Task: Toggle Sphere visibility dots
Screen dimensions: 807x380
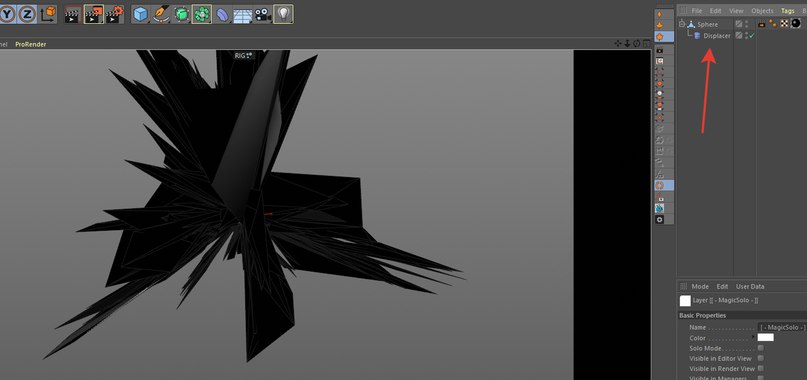Action: (x=746, y=24)
